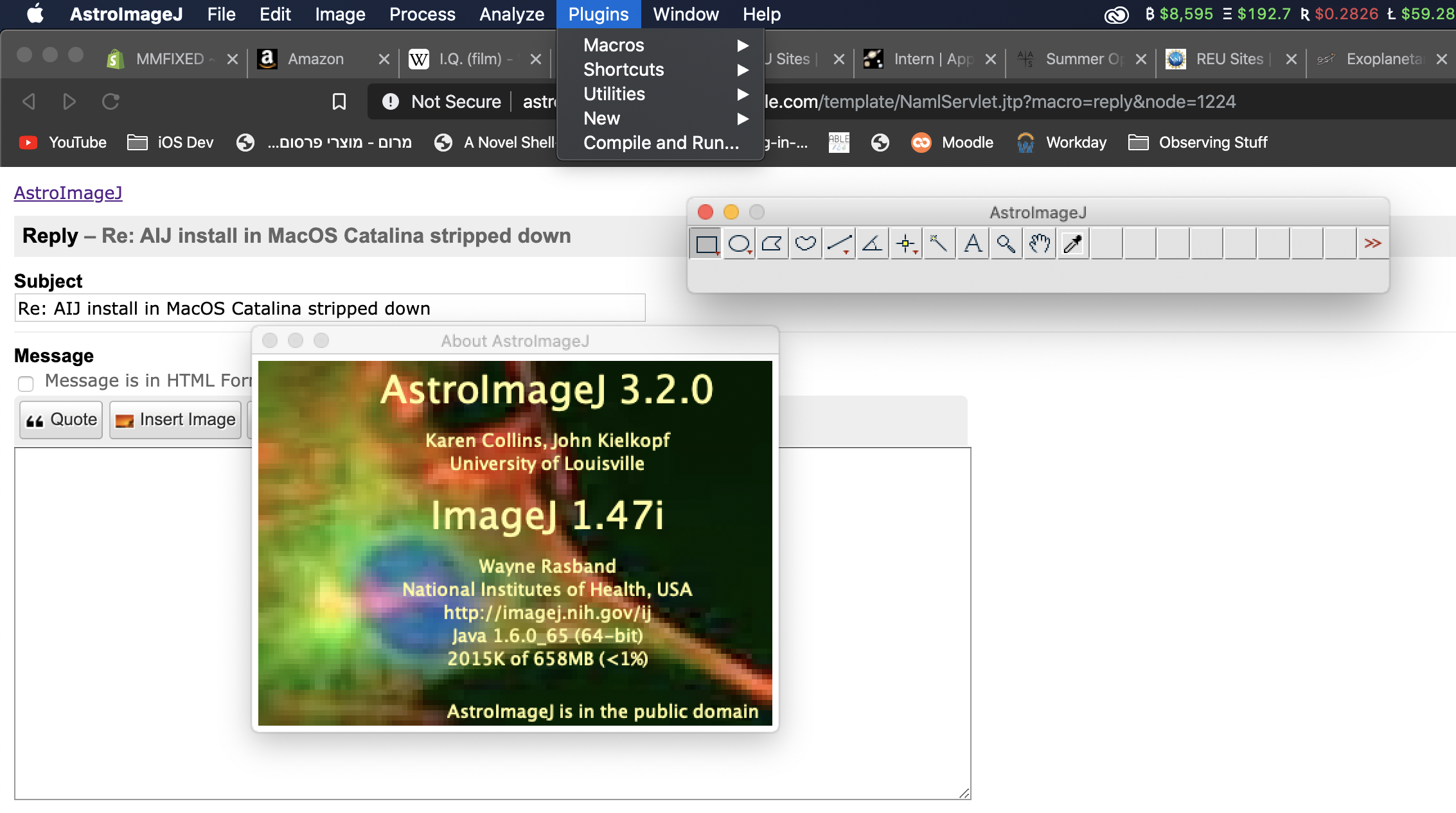The height and width of the screenshot is (813, 1456).
Task: Select the Straight Line tool
Action: click(x=839, y=244)
